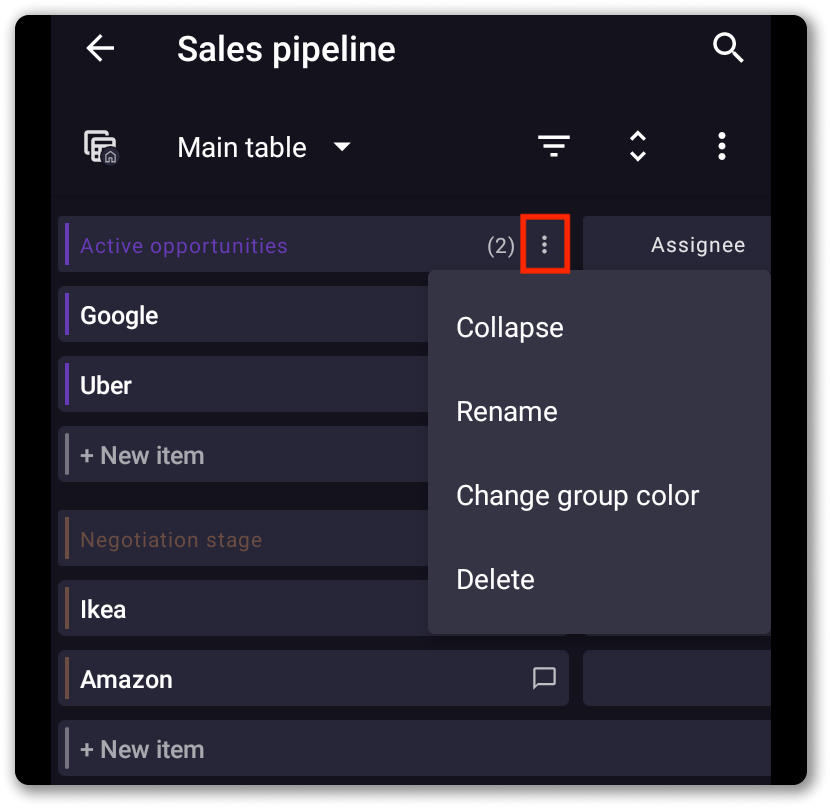Open search with the magnifier icon
This screenshot has width=830, height=808.
(728, 48)
